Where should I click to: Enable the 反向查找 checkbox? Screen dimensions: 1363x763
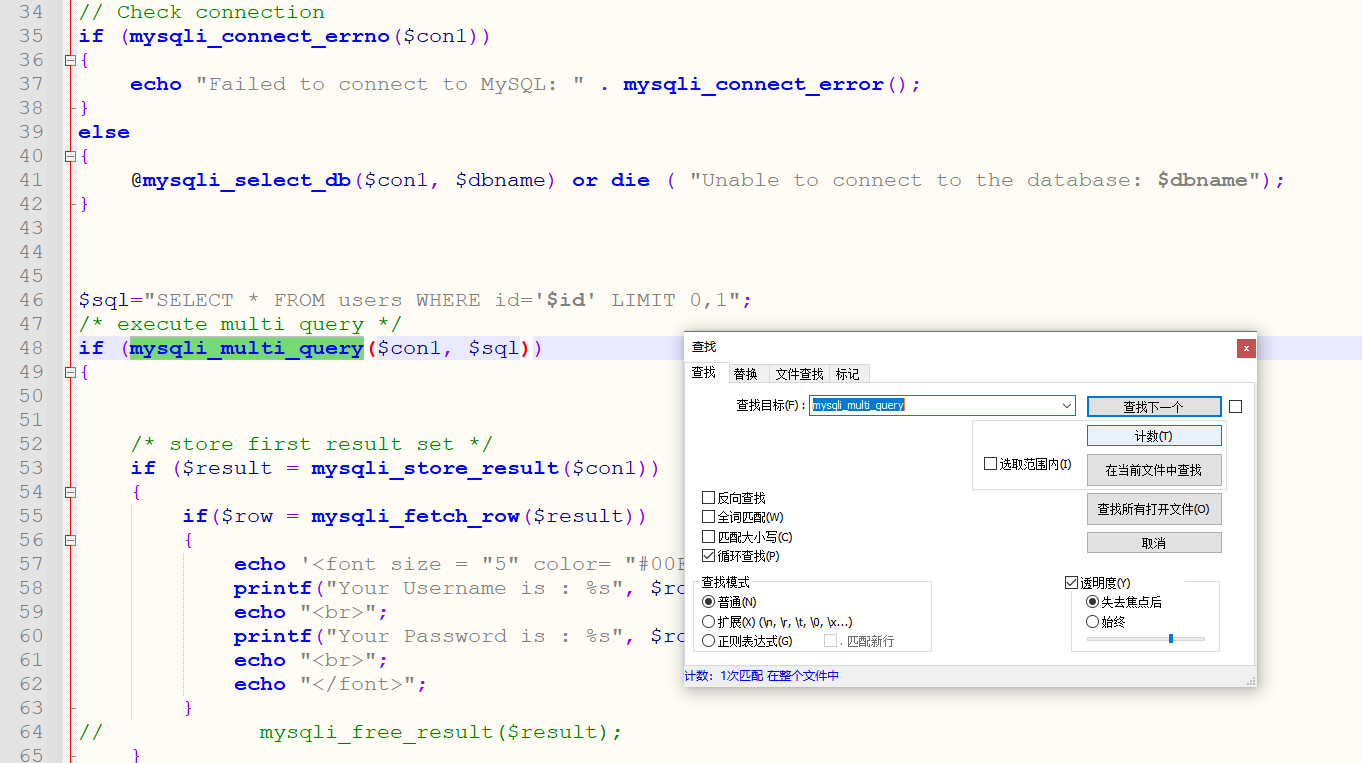(x=709, y=497)
